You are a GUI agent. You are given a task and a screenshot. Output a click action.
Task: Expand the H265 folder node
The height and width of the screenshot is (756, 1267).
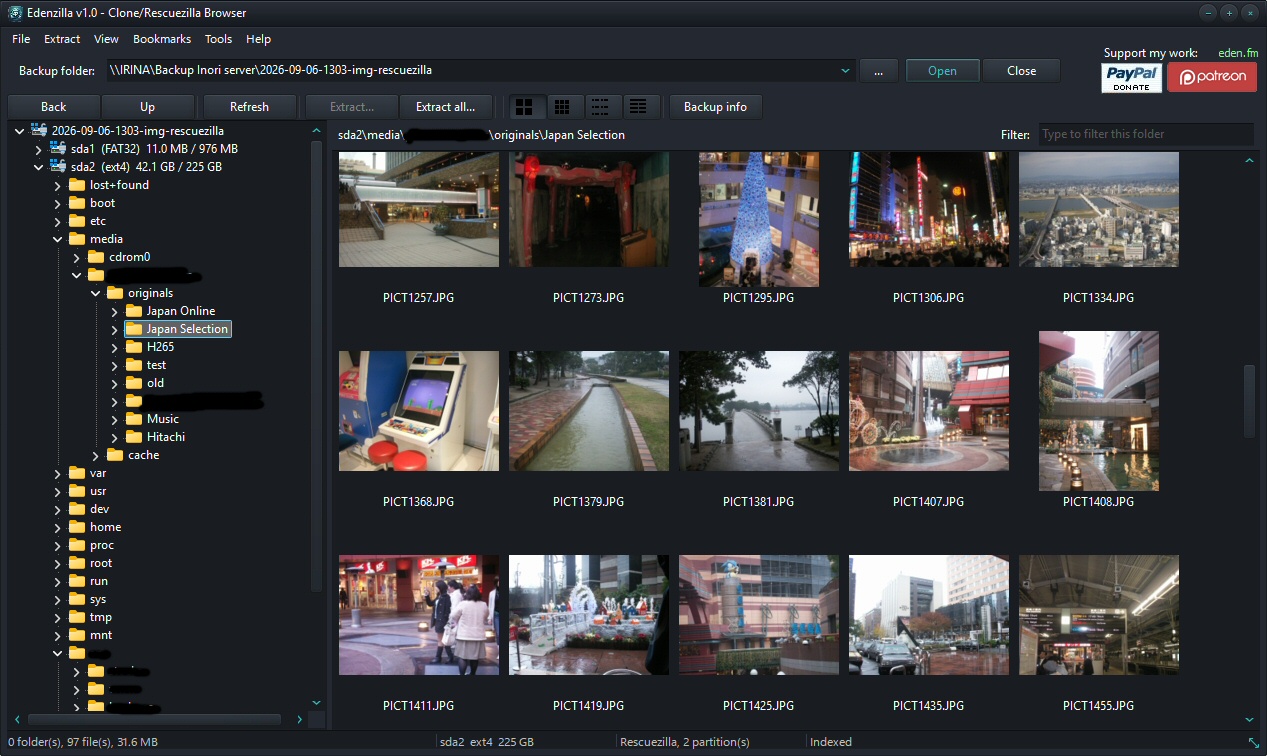pos(114,347)
